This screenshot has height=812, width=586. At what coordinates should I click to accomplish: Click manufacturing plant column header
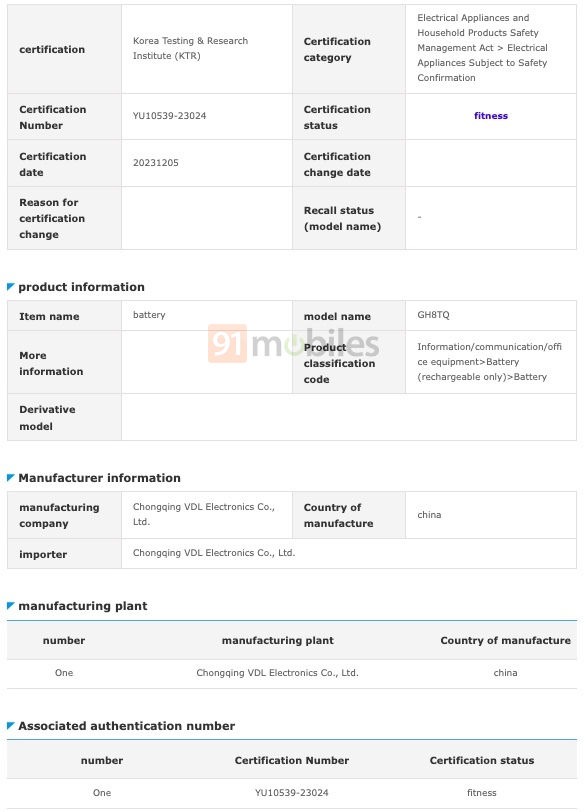[x=277, y=641]
